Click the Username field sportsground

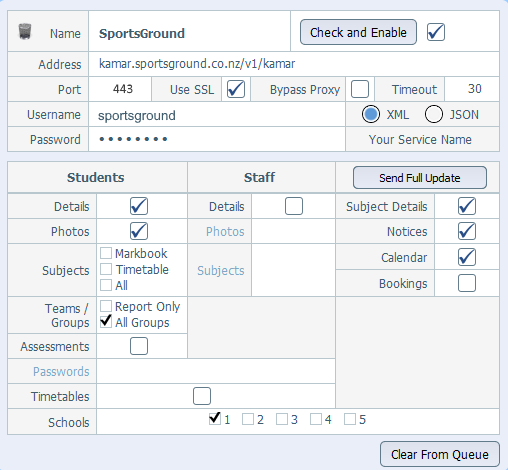click(x=217, y=115)
